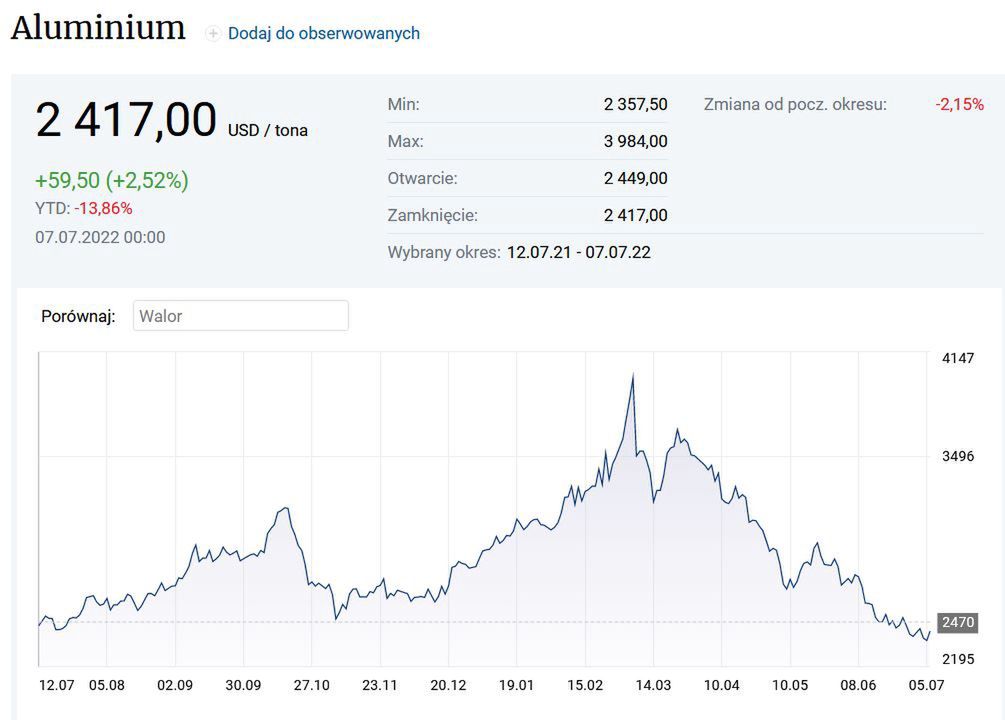This screenshot has width=1005, height=720.
Task: Click the 3496 y-axis label
Action: click(958, 456)
